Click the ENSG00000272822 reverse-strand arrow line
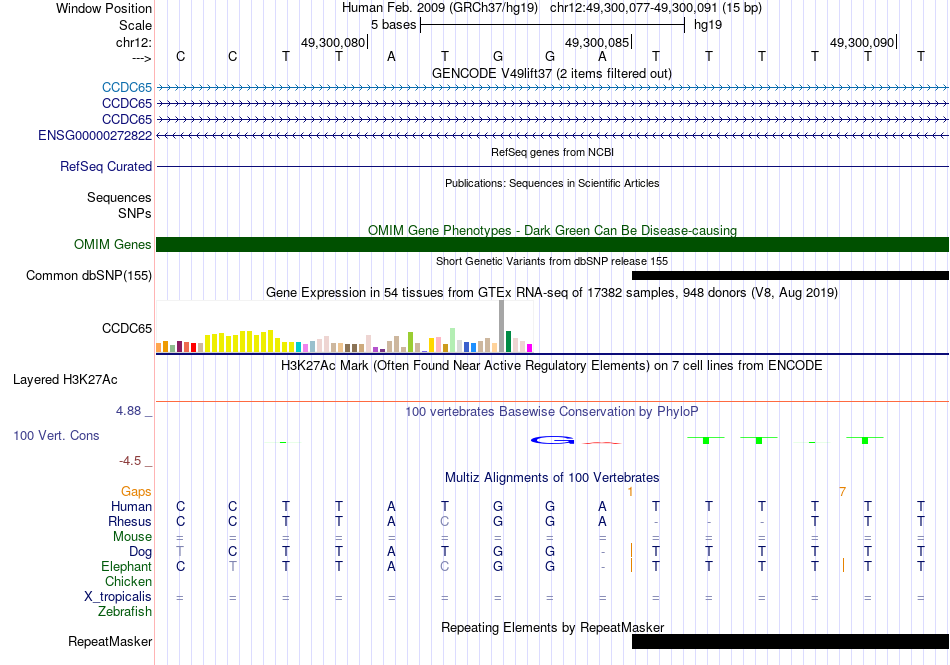This screenshot has height=665, width=950. click(x=552, y=136)
